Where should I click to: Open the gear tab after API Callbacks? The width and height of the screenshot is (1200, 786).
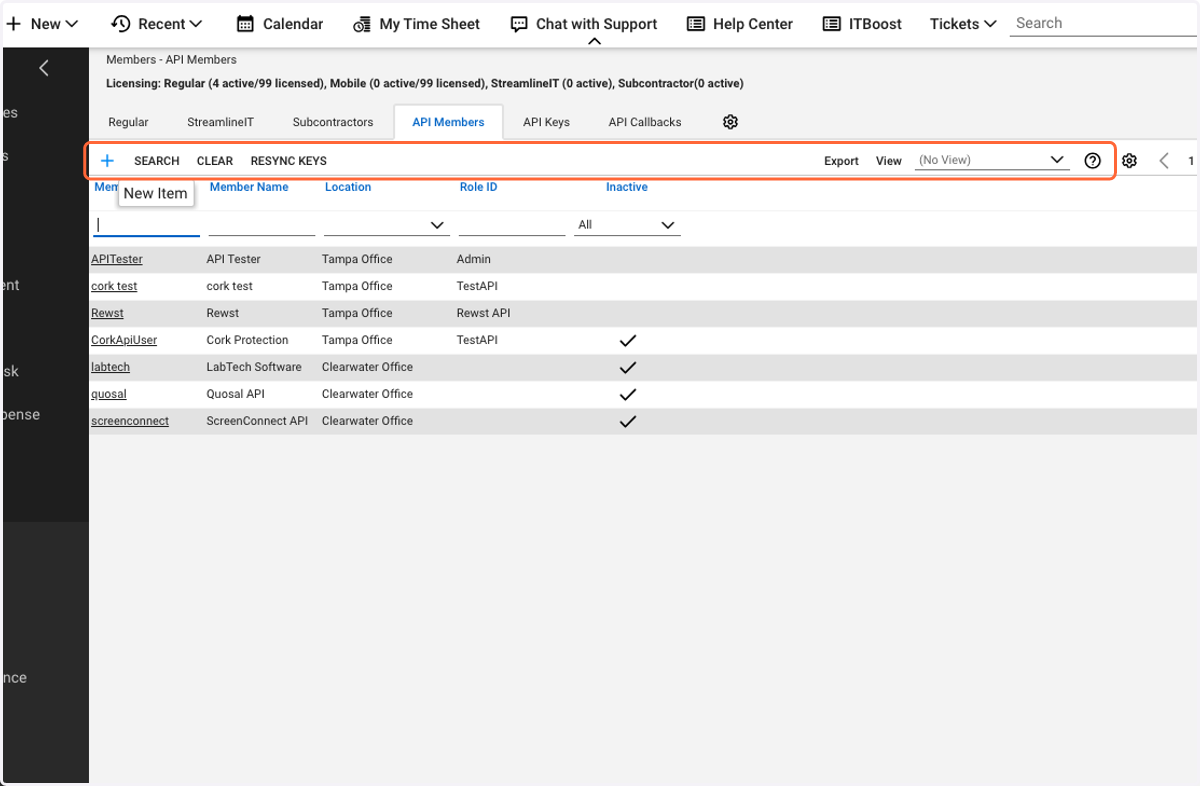click(x=730, y=122)
